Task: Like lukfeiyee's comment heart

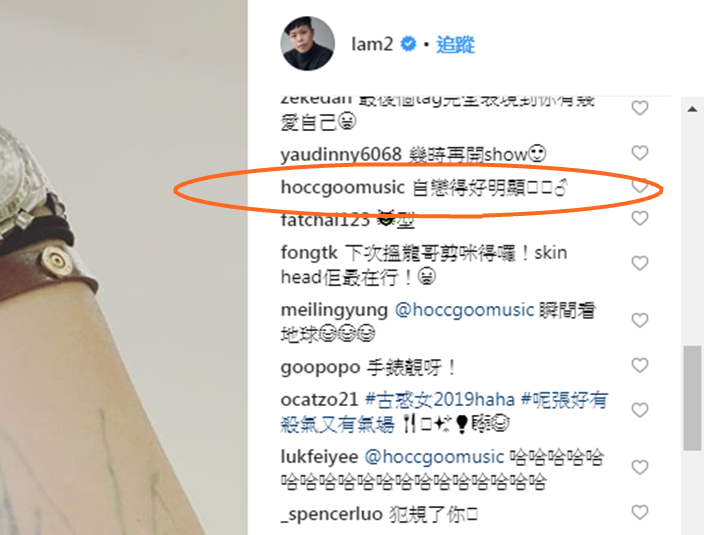Action: (640, 468)
